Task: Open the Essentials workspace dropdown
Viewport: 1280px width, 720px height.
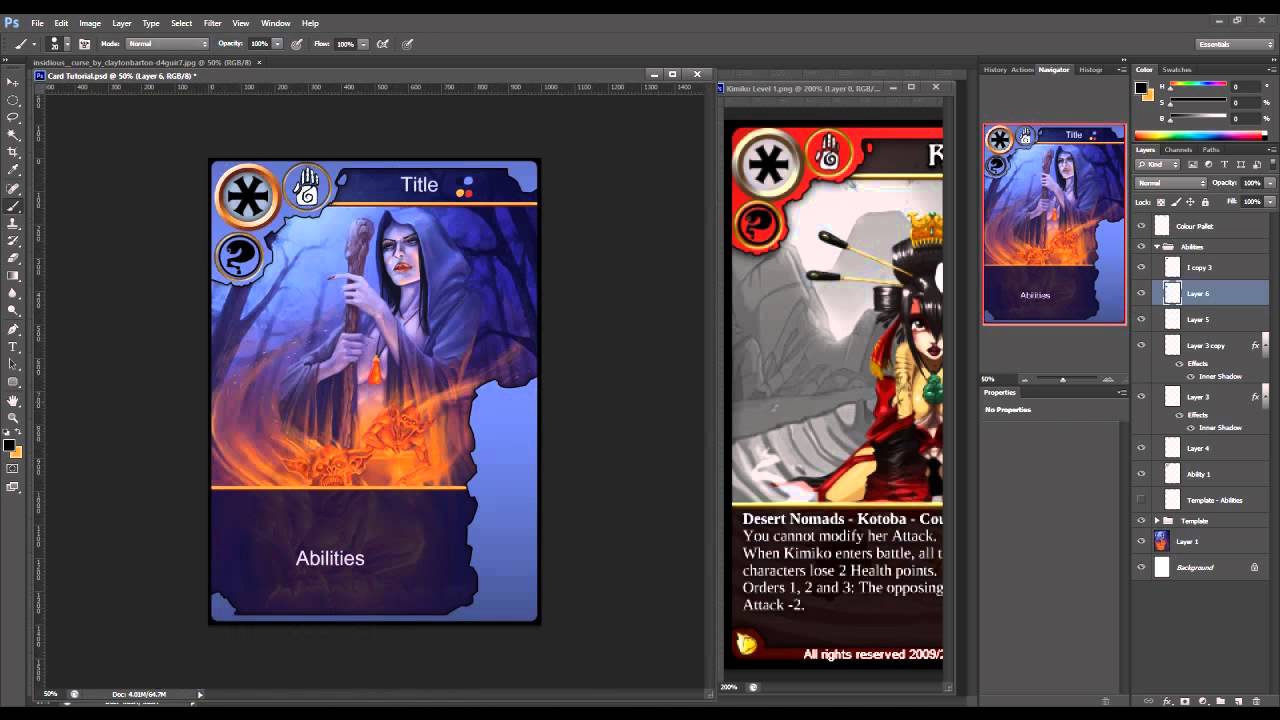Action: click(1235, 44)
